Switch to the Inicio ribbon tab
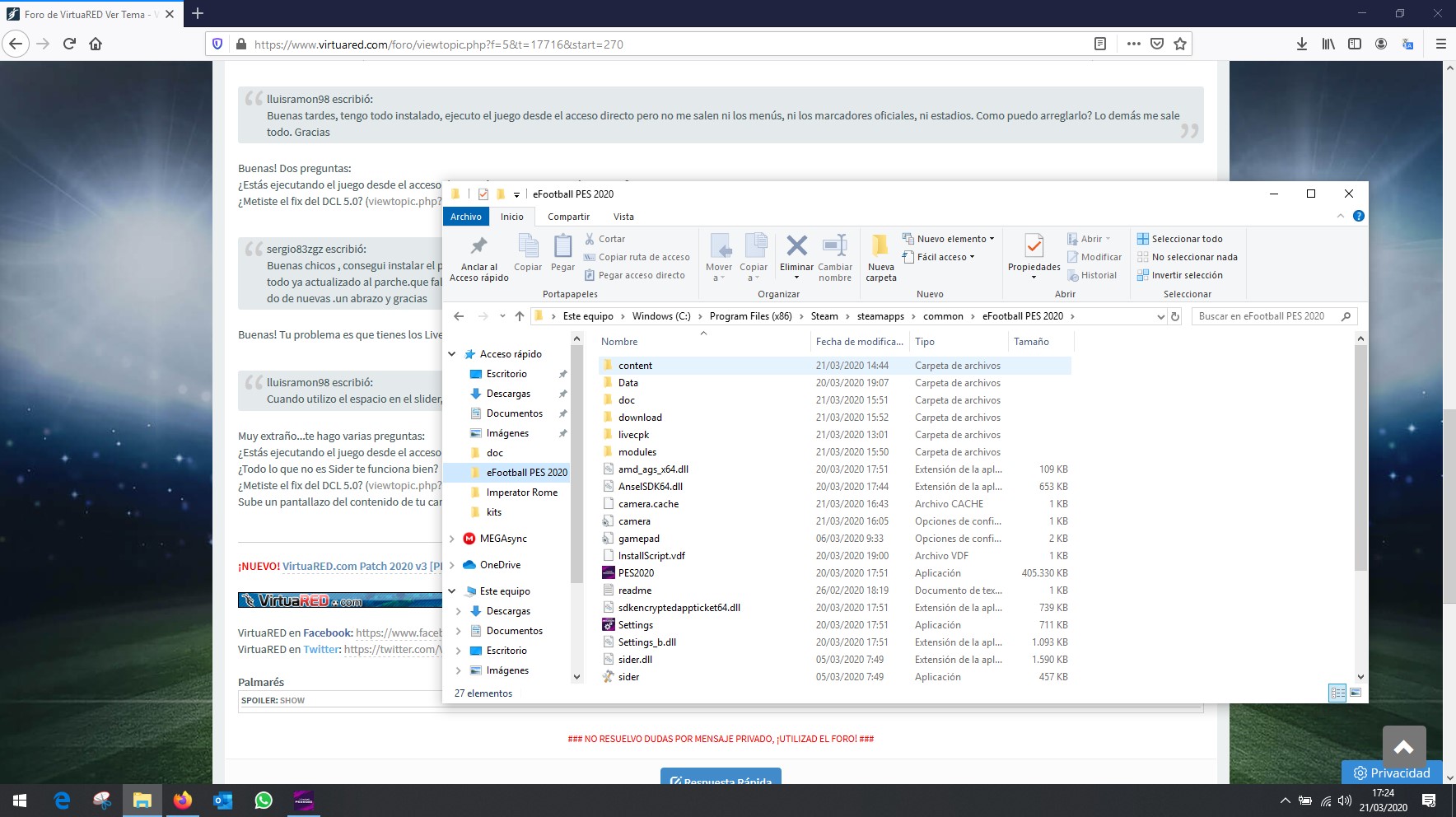1456x817 pixels. coord(512,217)
